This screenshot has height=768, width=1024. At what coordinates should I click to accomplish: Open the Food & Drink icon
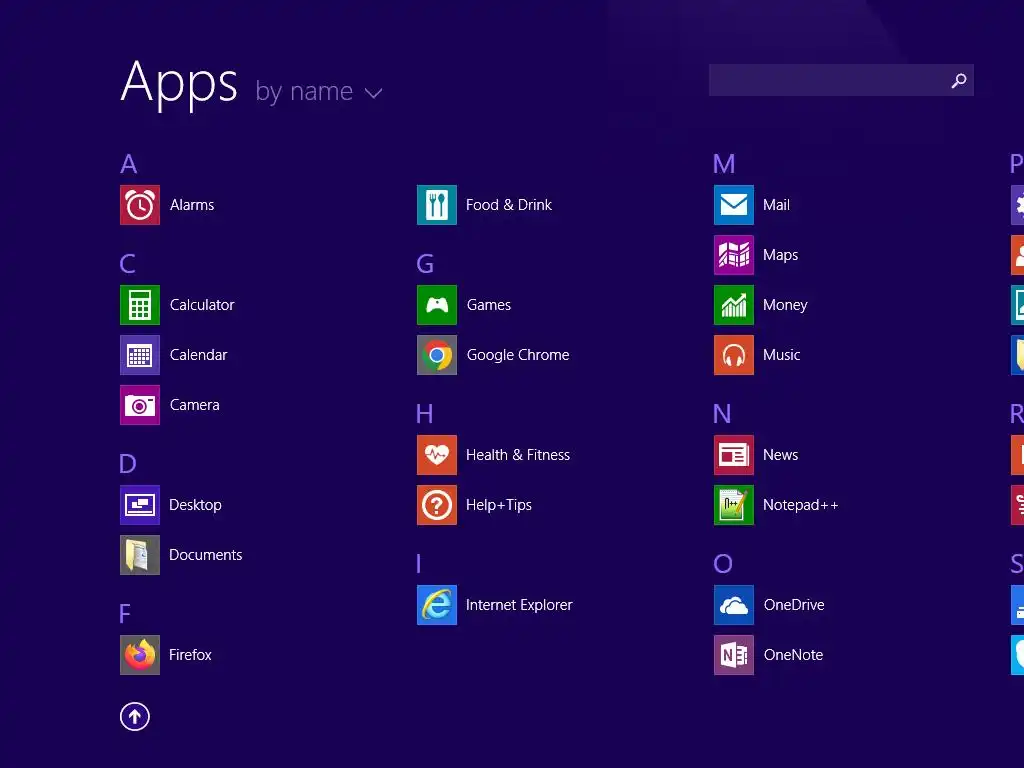437,205
